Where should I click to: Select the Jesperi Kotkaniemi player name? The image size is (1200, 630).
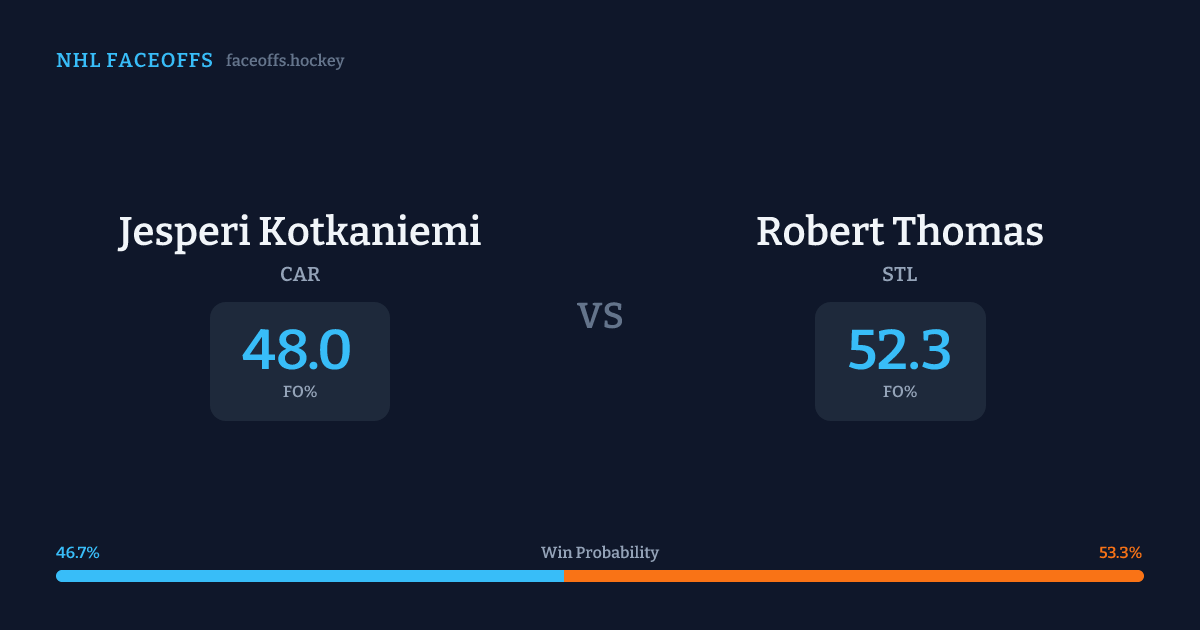[300, 231]
